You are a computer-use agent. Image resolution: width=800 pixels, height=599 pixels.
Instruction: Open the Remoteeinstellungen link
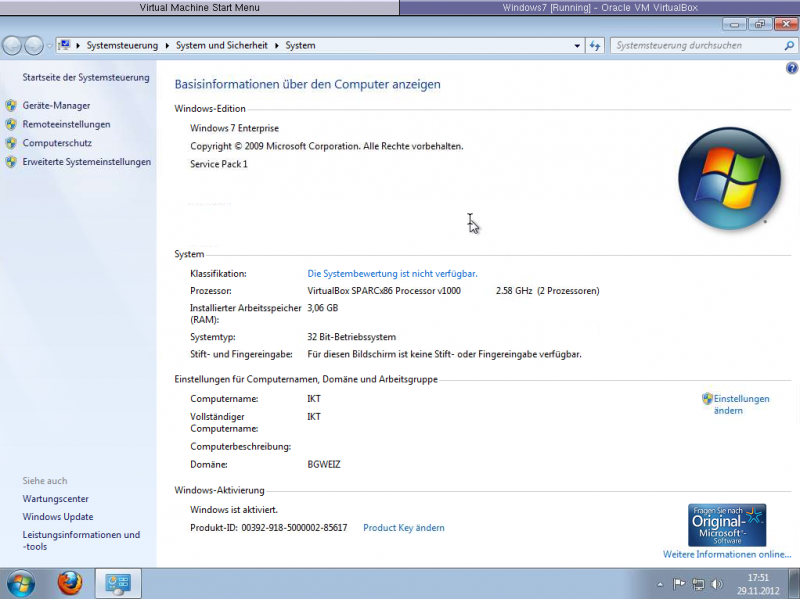66,124
